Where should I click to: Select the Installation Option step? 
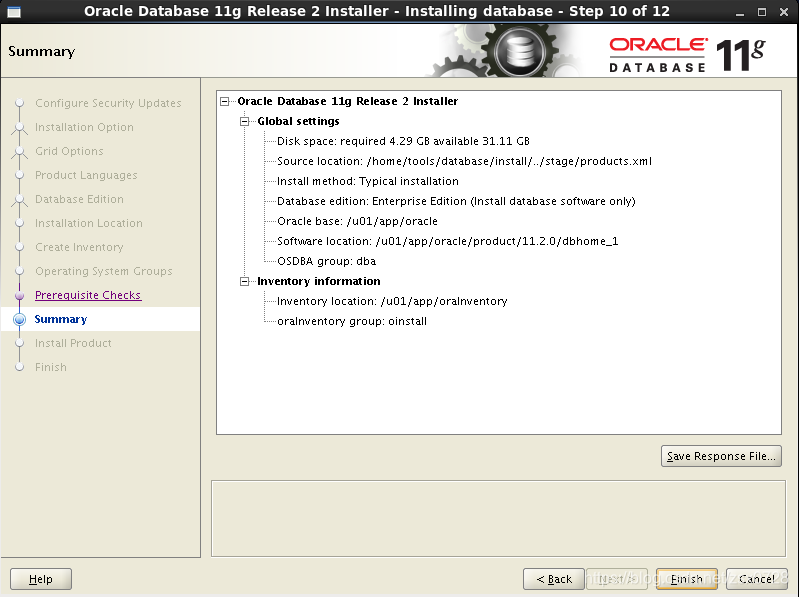(x=84, y=127)
